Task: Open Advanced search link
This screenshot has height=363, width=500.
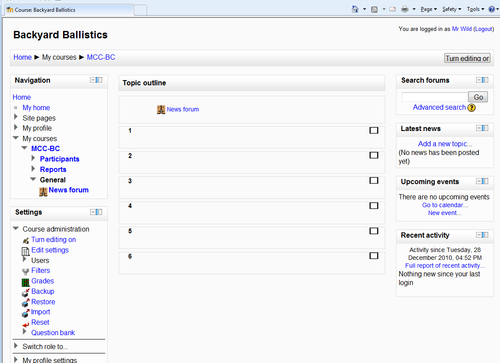Action: point(439,107)
